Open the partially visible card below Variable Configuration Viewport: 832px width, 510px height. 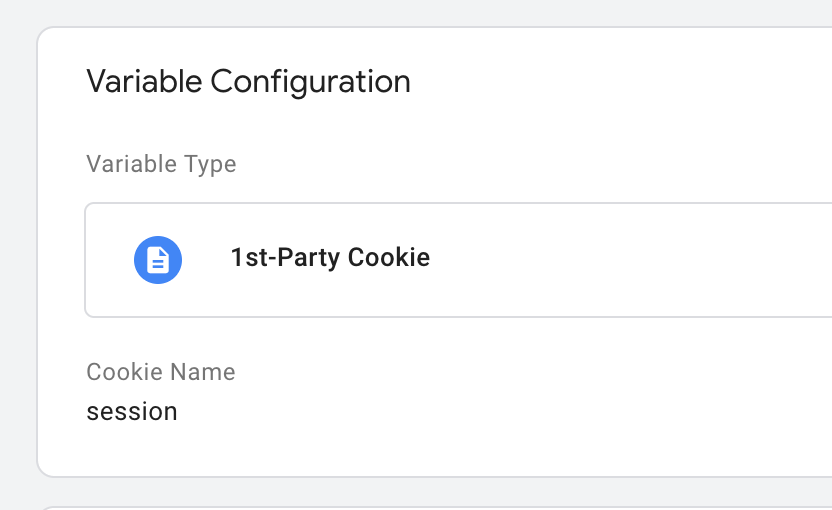click(x=435, y=508)
